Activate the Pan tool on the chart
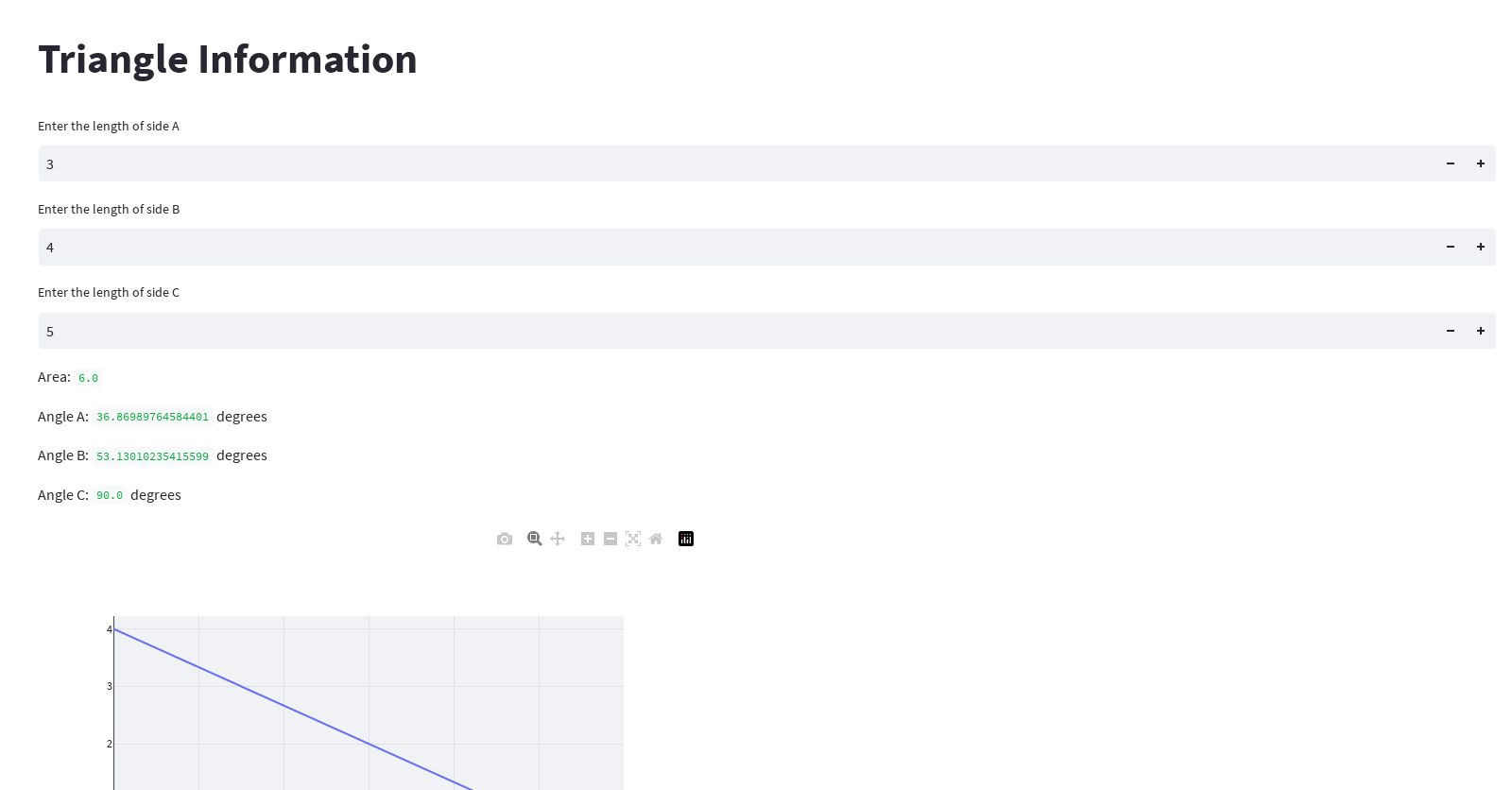 click(558, 539)
